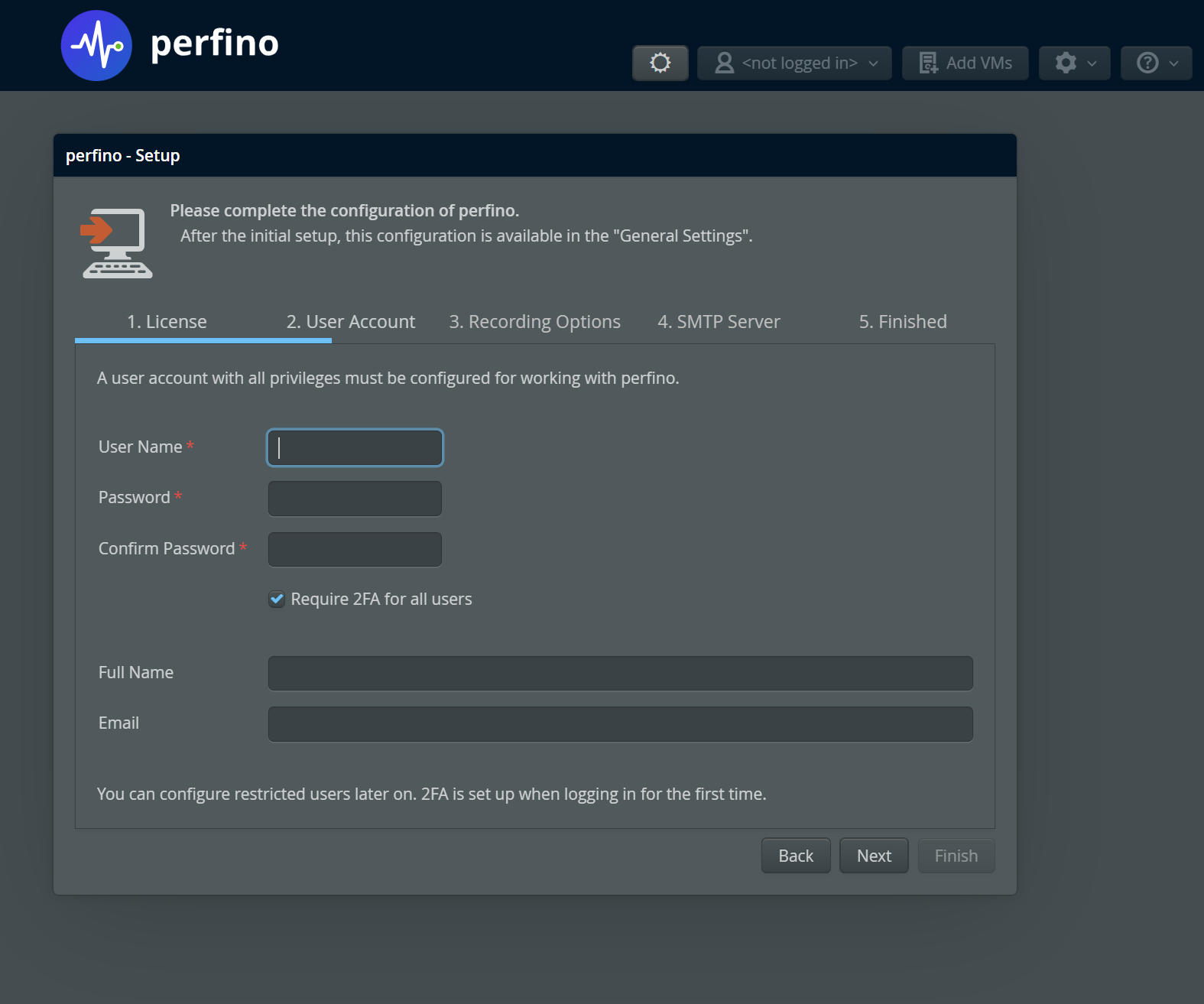1204x1004 pixels.
Task: Focus the User Name input field
Action: 355,448
